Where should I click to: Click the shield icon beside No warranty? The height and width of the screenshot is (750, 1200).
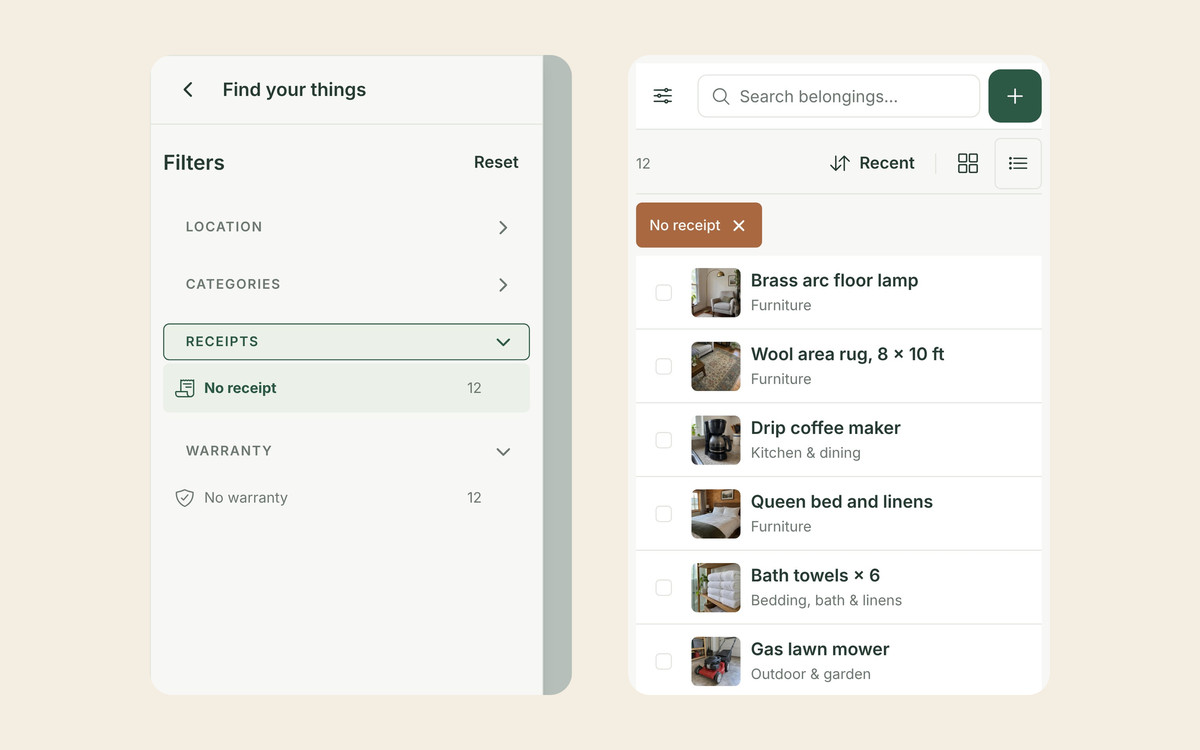184,498
